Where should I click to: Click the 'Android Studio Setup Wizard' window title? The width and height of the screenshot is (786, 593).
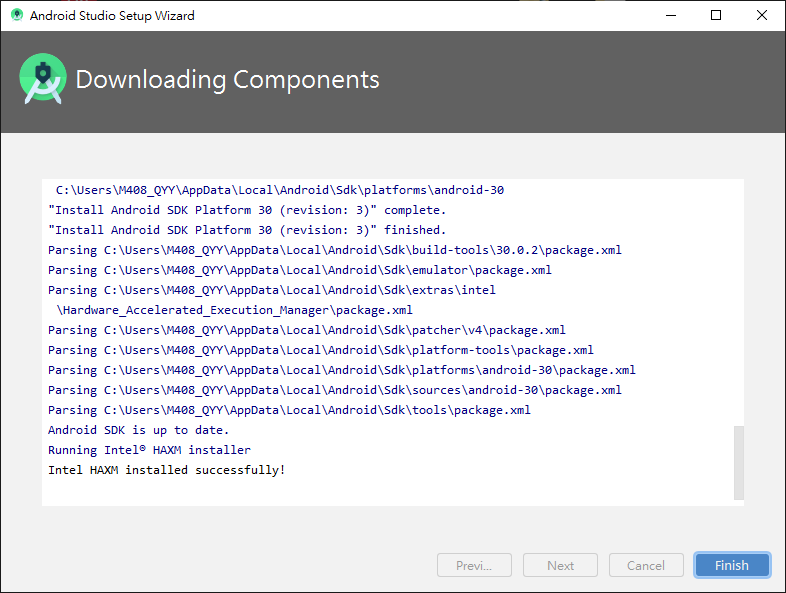[x=112, y=16]
